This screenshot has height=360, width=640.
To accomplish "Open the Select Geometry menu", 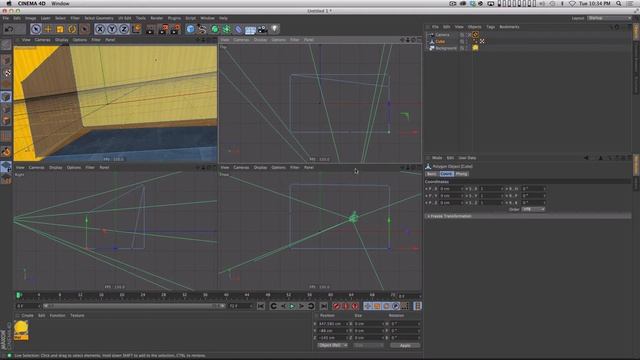I will coord(99,18).
